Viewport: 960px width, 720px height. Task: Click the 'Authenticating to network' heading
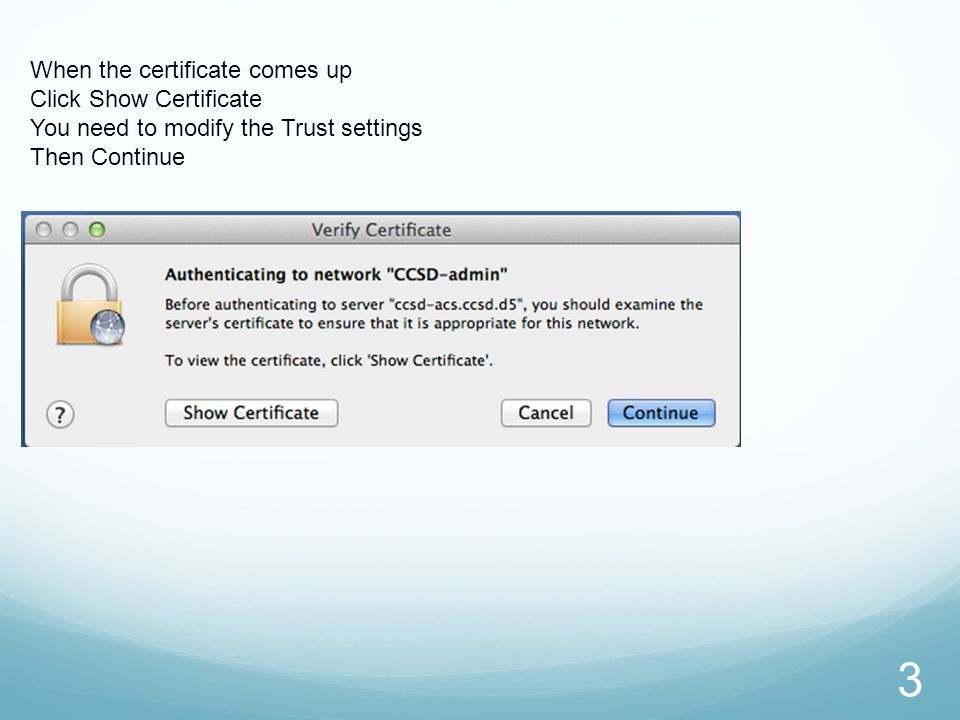(x=336, y=274)
